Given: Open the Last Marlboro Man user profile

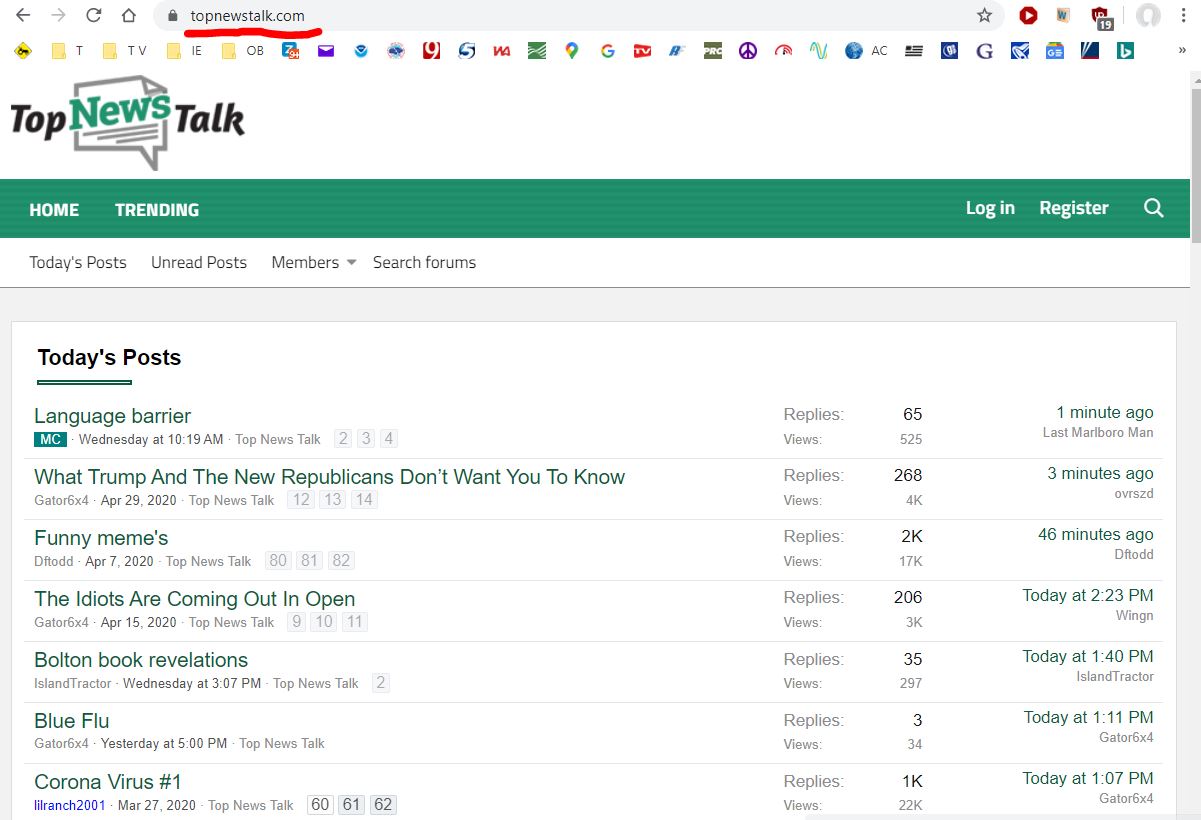Looking at the screenshot, I should 1098,432.
